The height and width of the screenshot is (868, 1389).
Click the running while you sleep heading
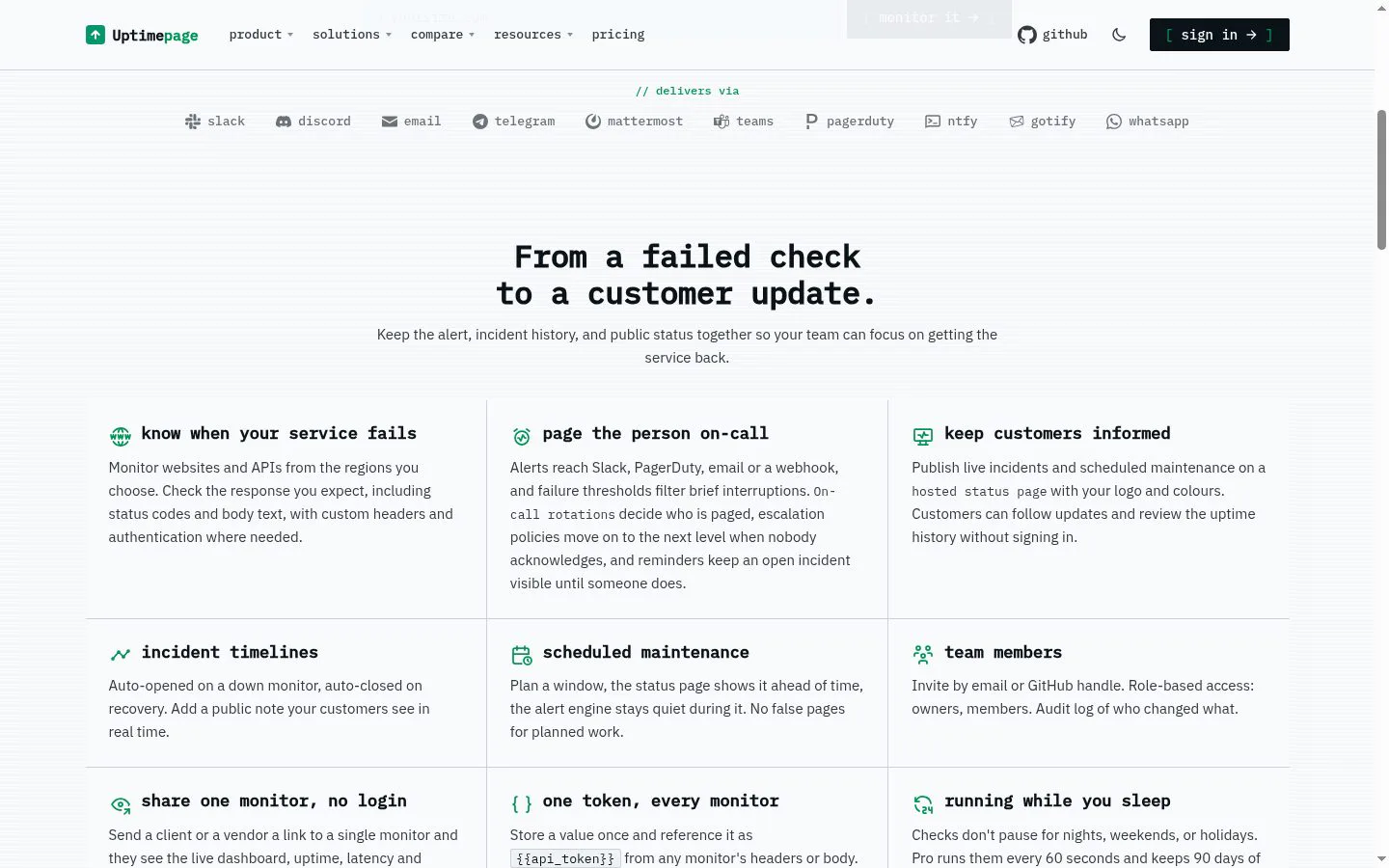(x=1057, y=801)
